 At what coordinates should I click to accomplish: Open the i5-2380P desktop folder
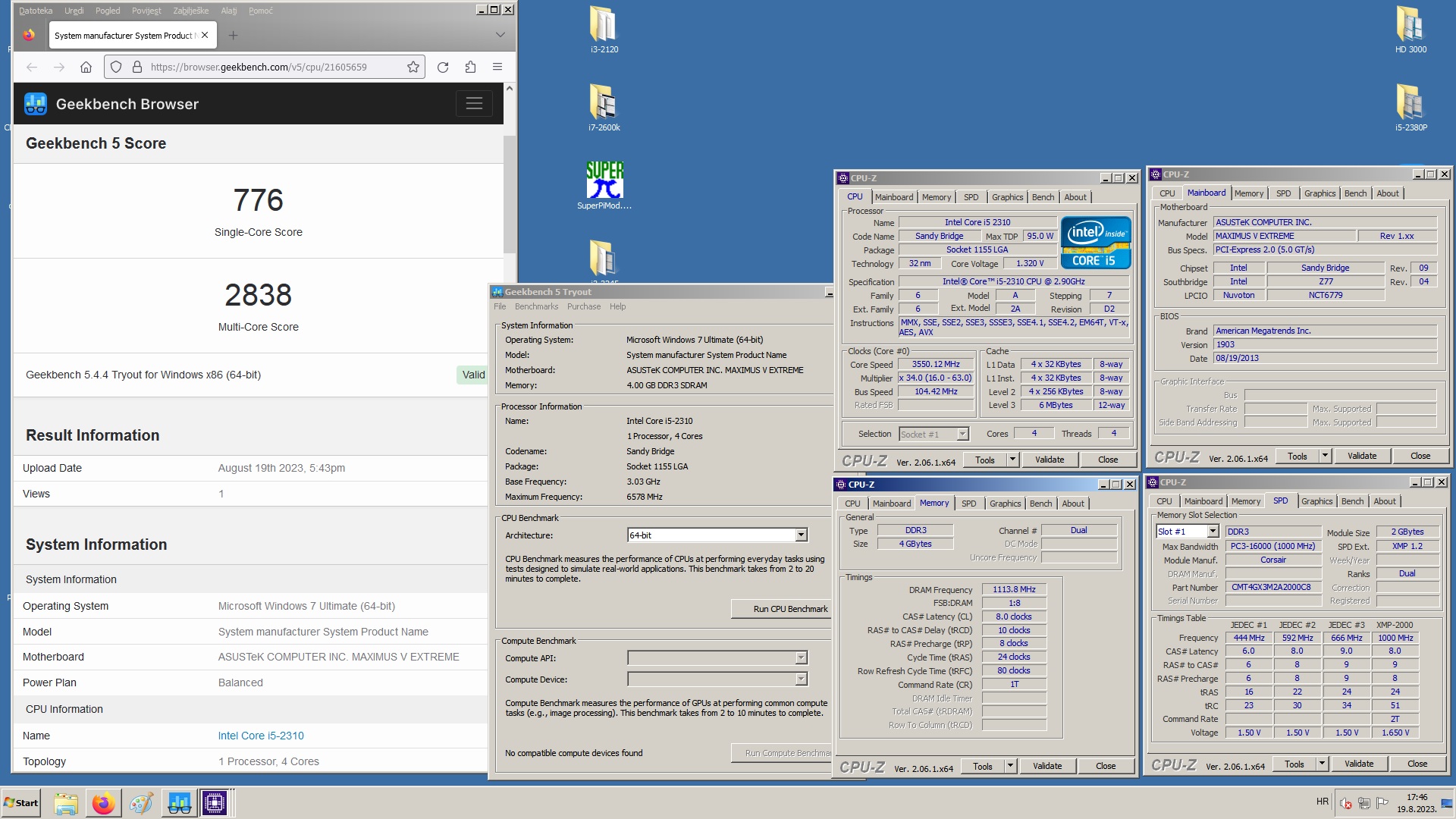1410,107
